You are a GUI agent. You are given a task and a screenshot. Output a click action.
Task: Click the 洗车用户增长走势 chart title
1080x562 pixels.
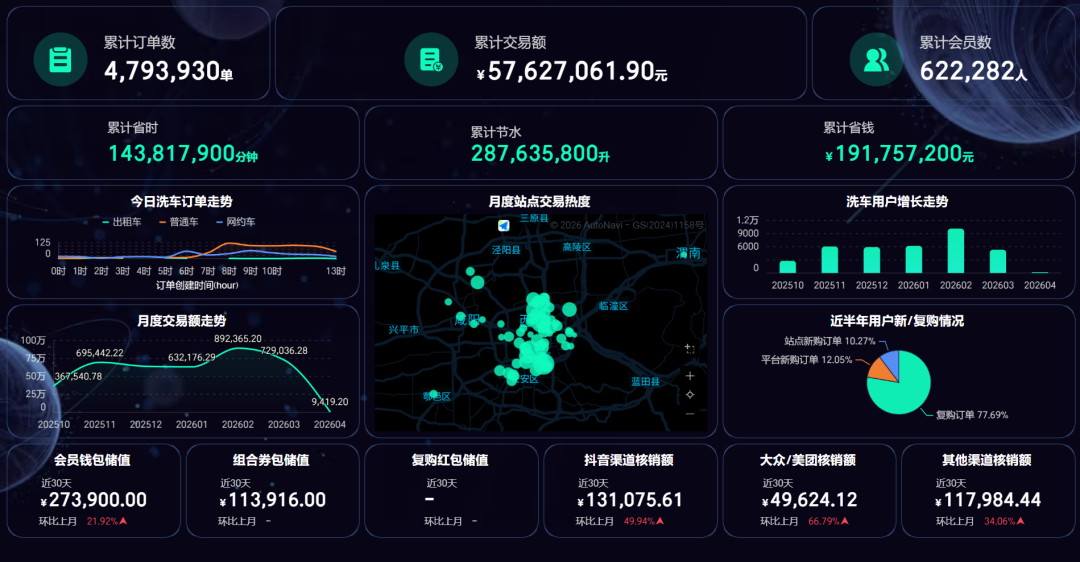pos(897,201)
